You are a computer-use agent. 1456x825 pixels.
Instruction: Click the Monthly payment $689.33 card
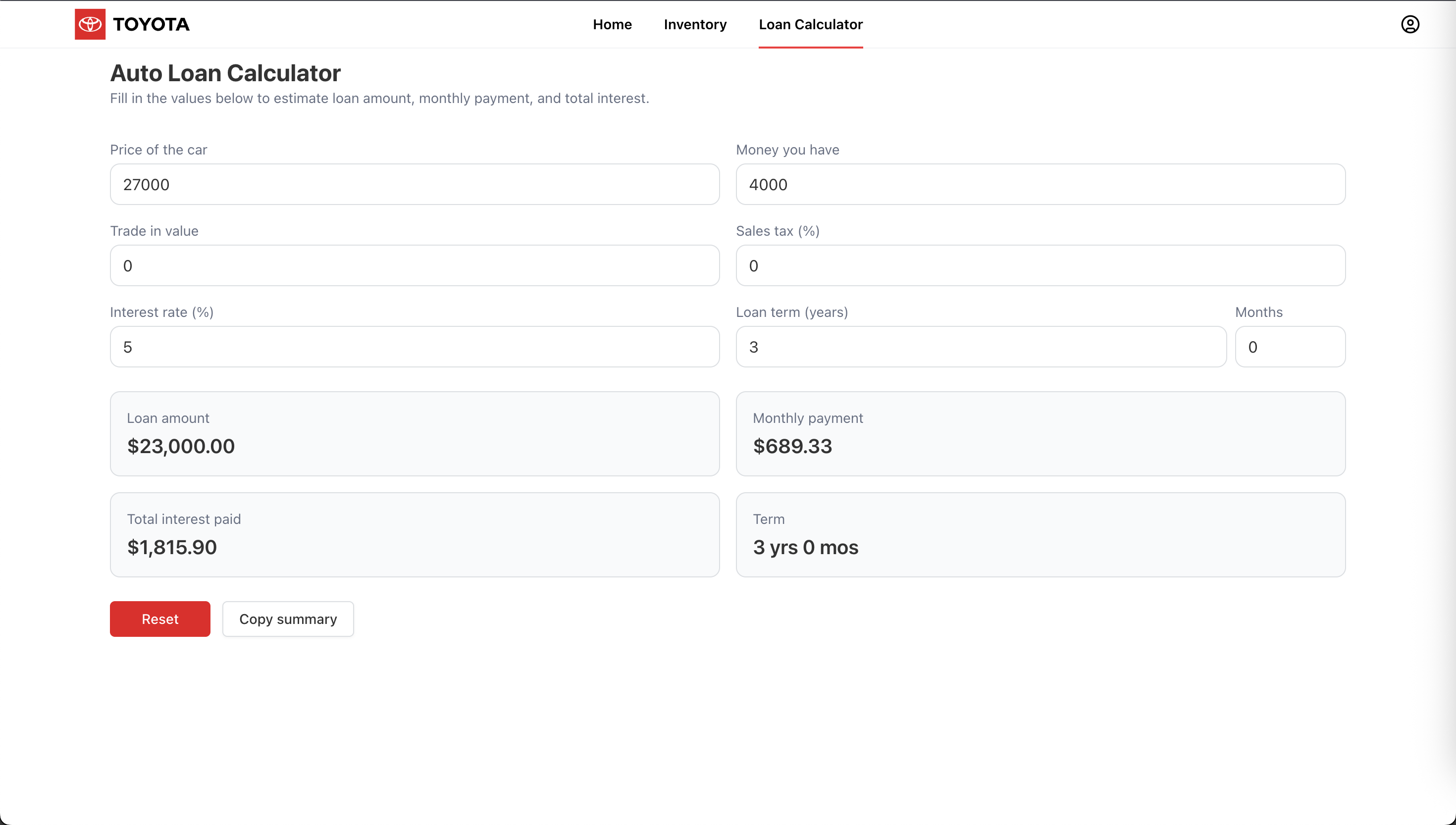point(1040,433)
